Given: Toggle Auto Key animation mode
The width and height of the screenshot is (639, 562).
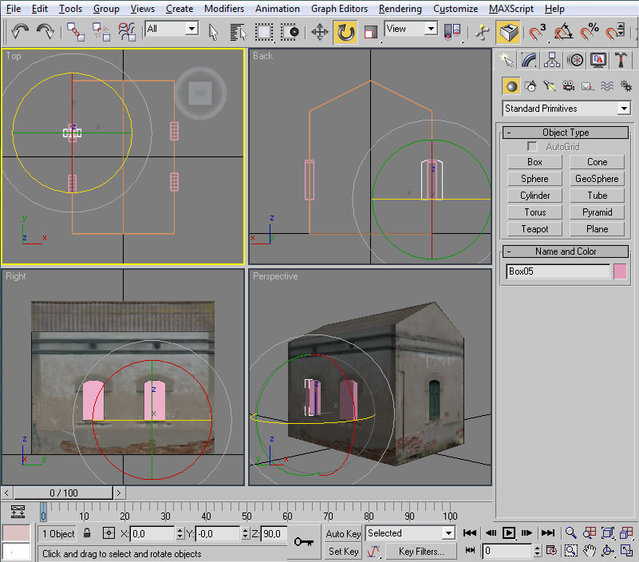Looking at the screenshot, I should 343,534.
